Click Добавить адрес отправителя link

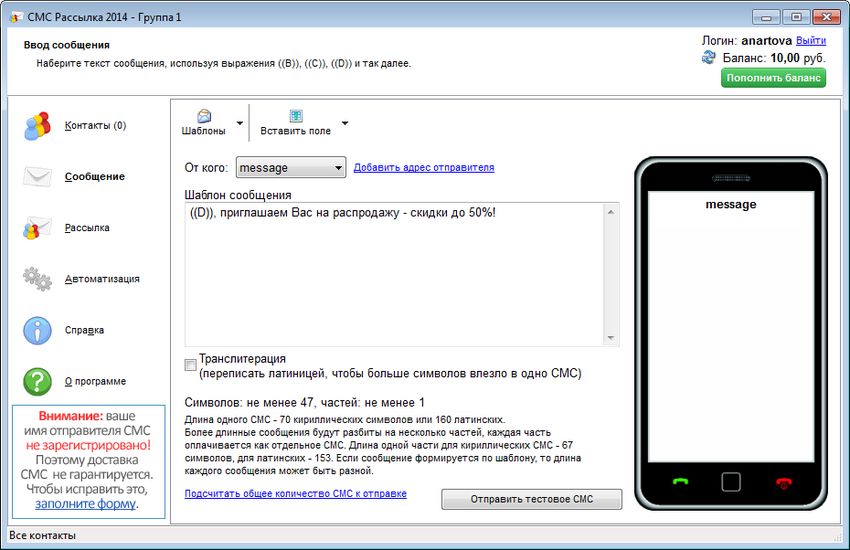pyautogui.click(x=424, y=167)
